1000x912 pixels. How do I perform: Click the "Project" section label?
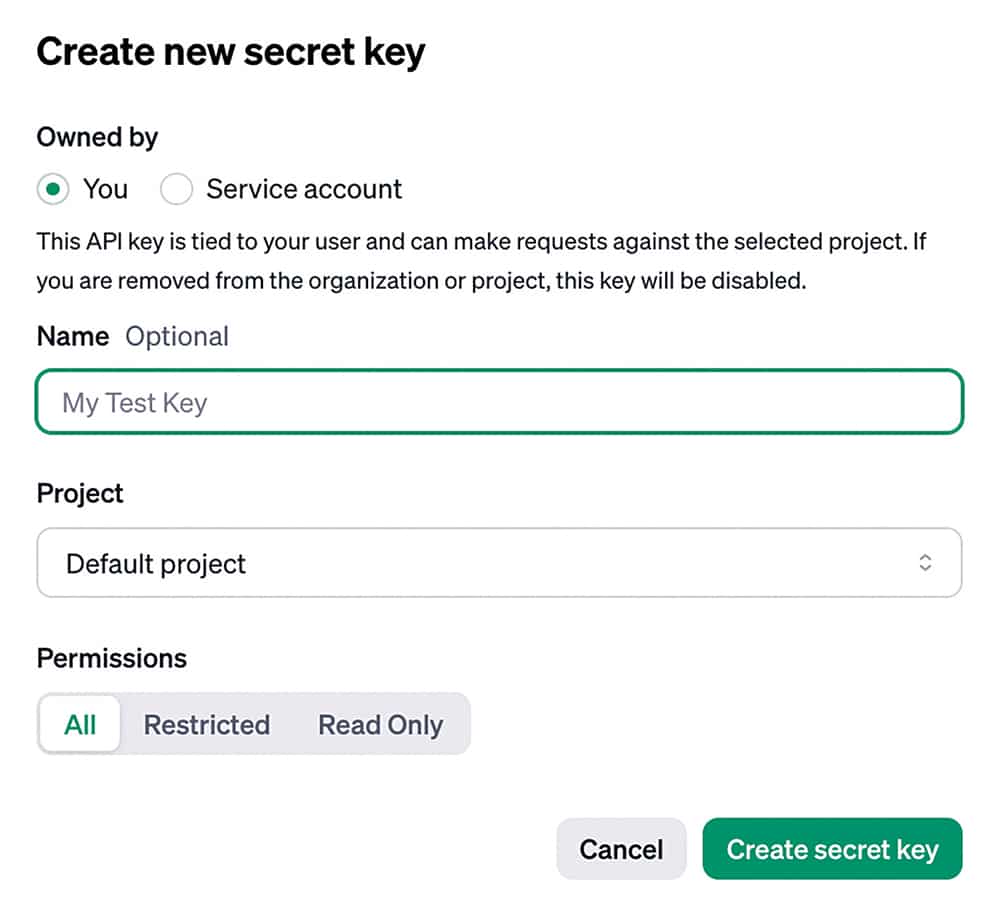[80, 493]
